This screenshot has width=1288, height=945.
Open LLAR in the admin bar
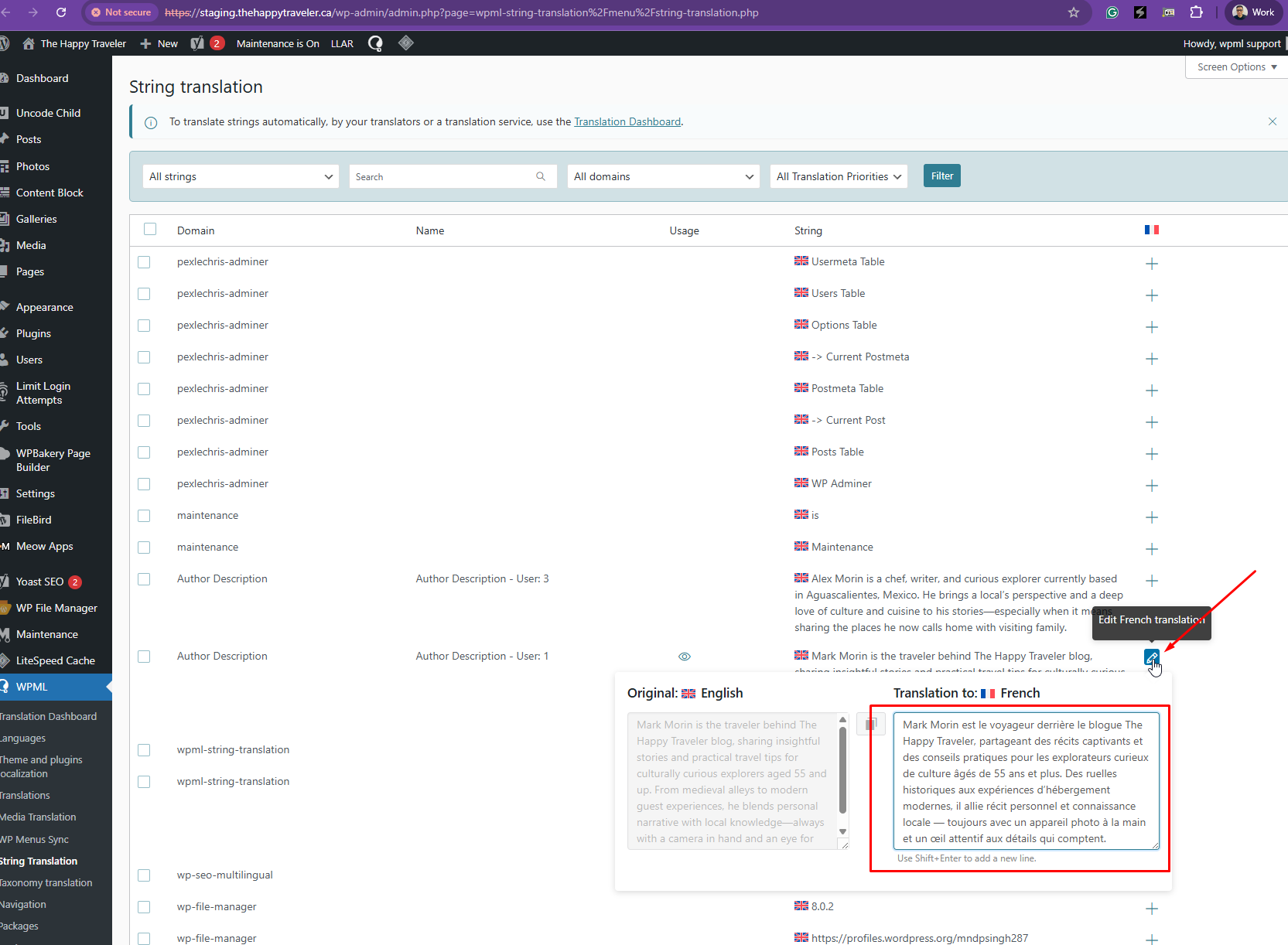[342, 43]
